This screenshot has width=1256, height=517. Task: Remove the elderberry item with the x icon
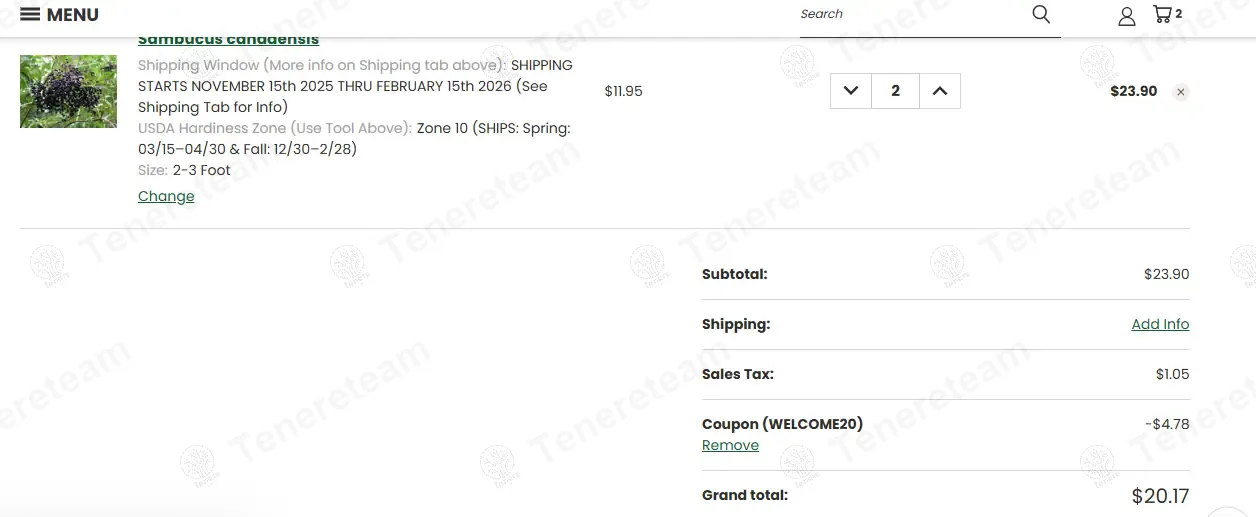pos(1181,92)
